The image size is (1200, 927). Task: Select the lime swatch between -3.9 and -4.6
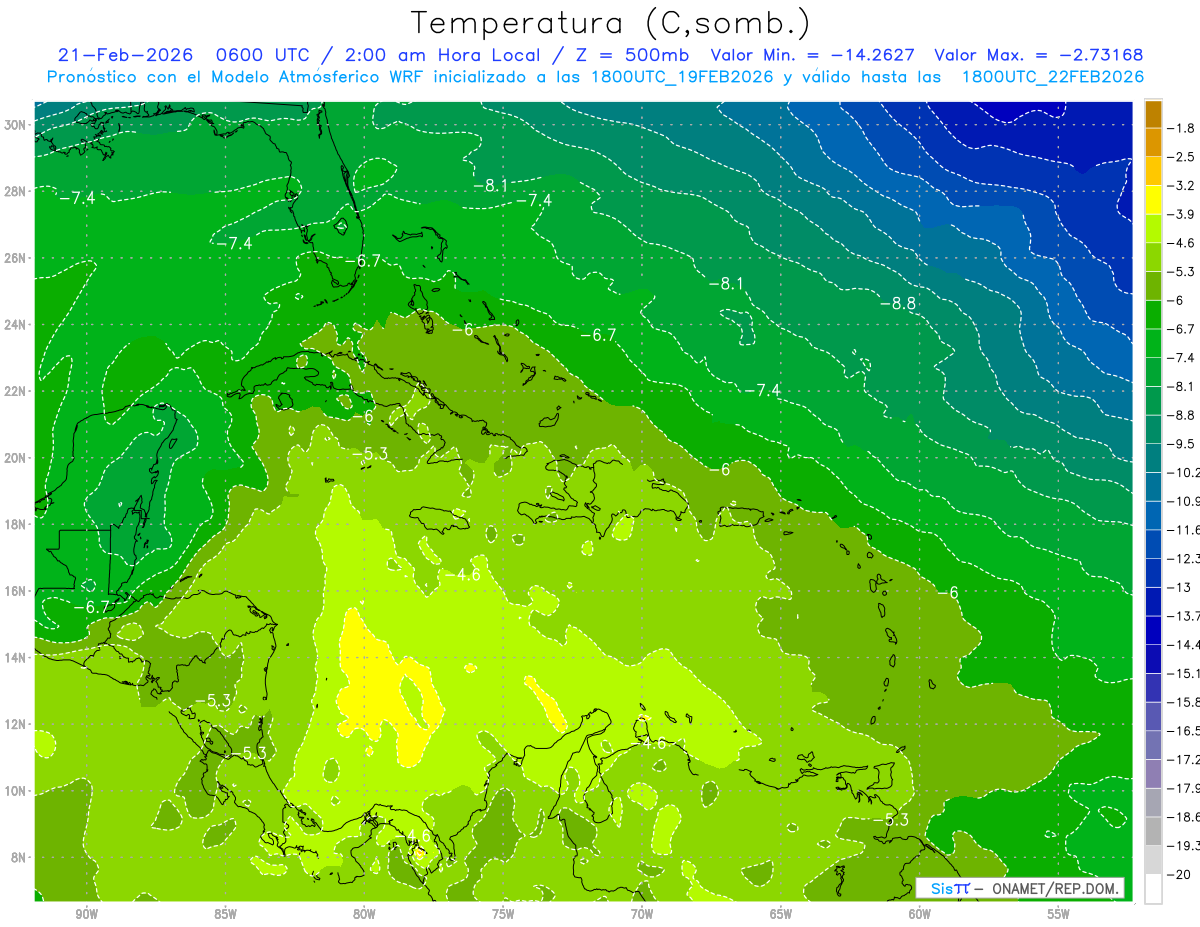click(x=1153, y=228)
